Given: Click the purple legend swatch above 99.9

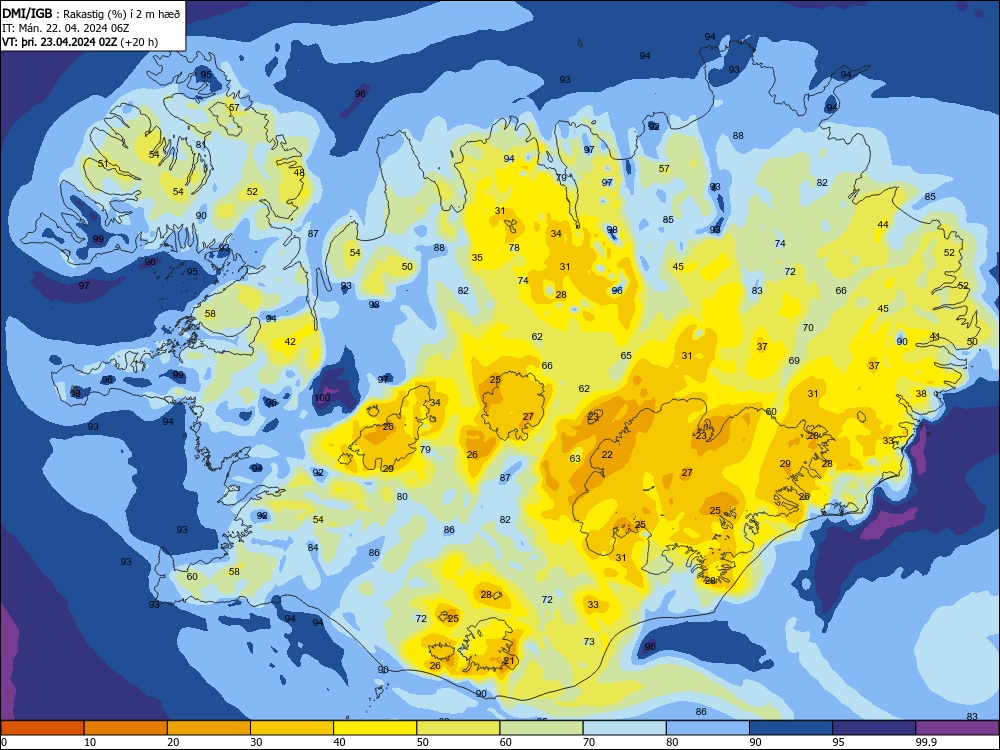Looking at the screenshot, I should coord(957,728).
